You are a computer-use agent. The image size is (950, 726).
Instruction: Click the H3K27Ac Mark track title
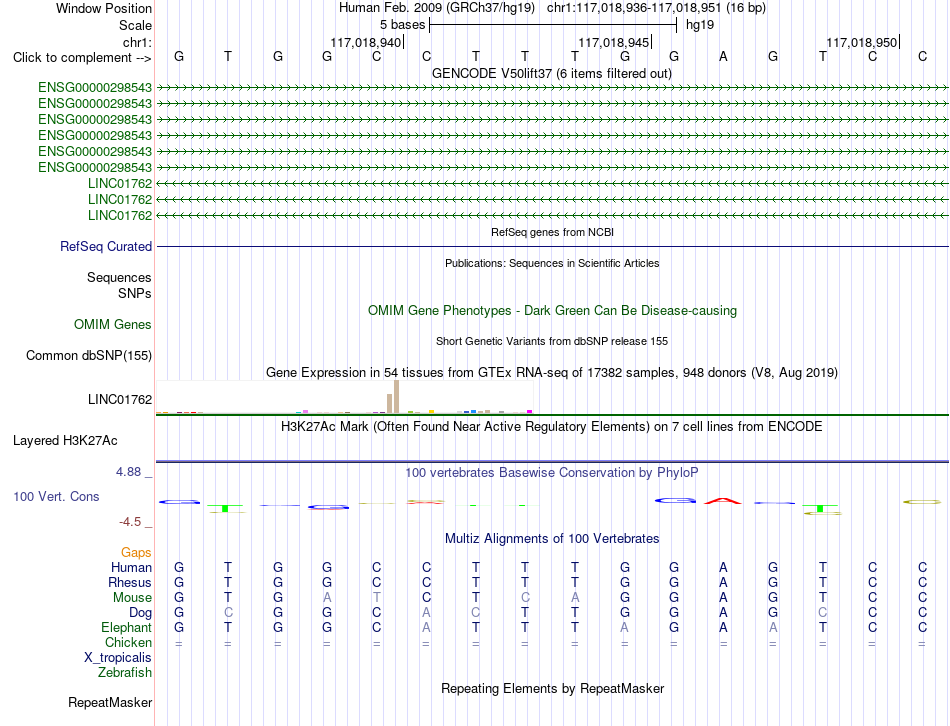click(x=552, y=426)
